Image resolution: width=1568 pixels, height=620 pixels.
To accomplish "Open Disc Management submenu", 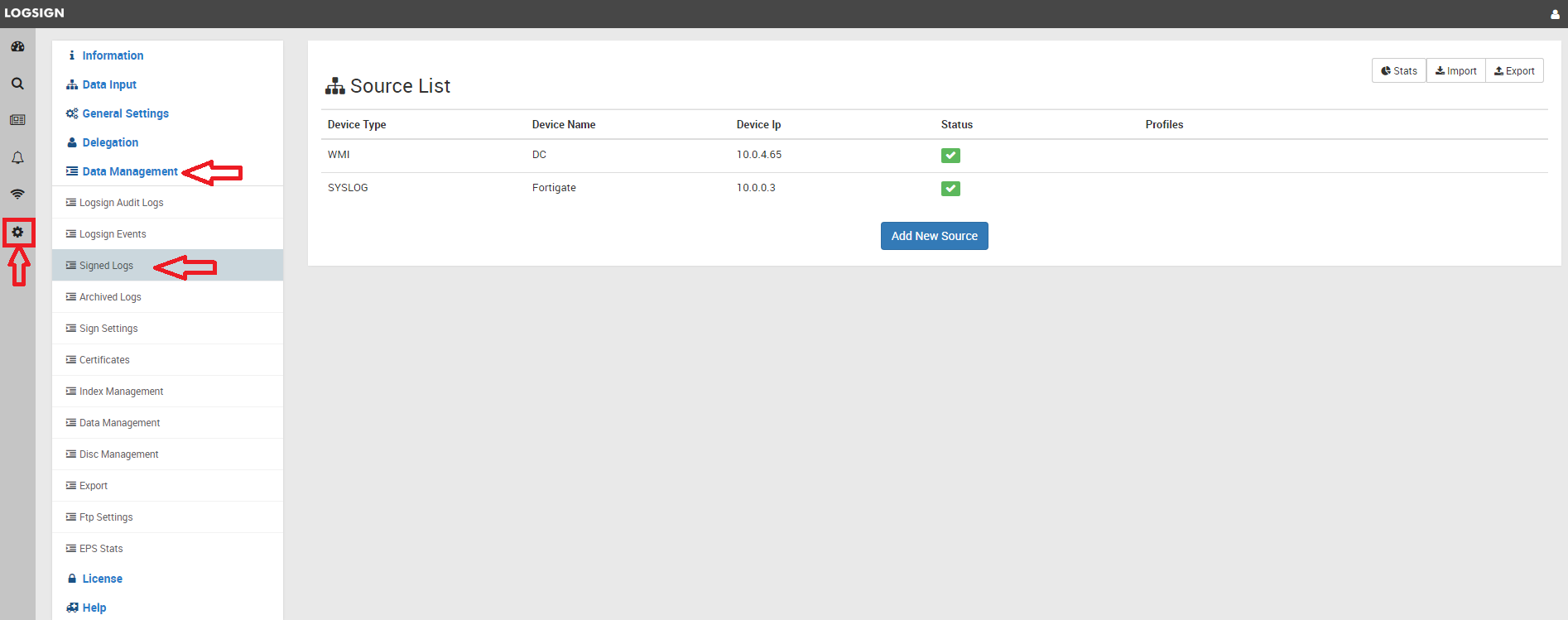I will (x=167, y=454).
